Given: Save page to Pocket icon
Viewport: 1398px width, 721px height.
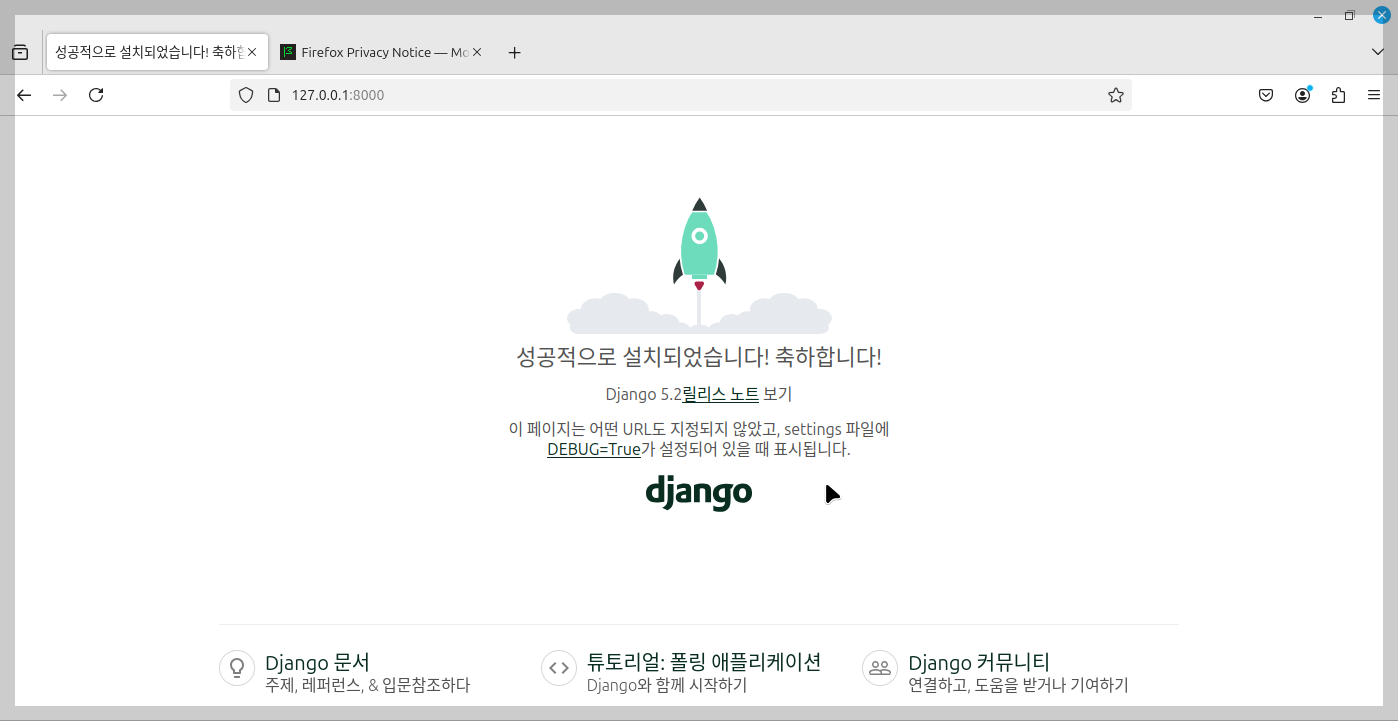Looking at the screenshot, I should pyautogui.click(x=1266, y=95).
